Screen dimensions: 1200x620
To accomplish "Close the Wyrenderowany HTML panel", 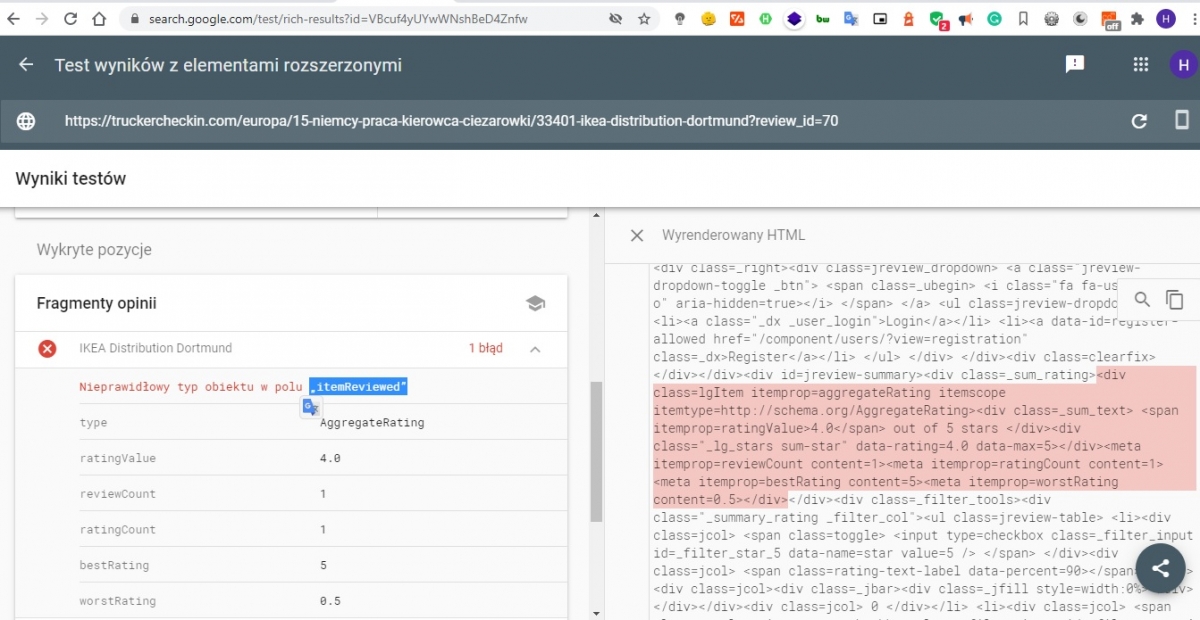I will tap(637, 235).
